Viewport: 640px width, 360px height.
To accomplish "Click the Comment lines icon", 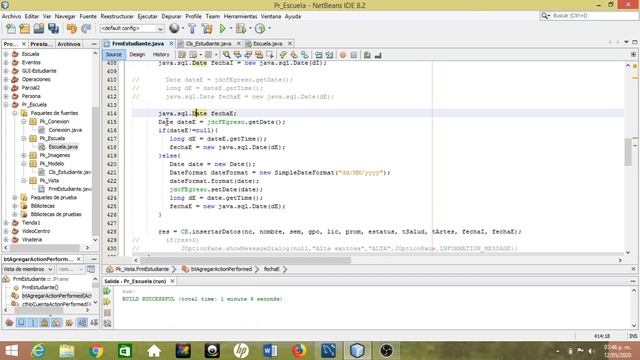I will pyautogui.click(x=367, y=55).
